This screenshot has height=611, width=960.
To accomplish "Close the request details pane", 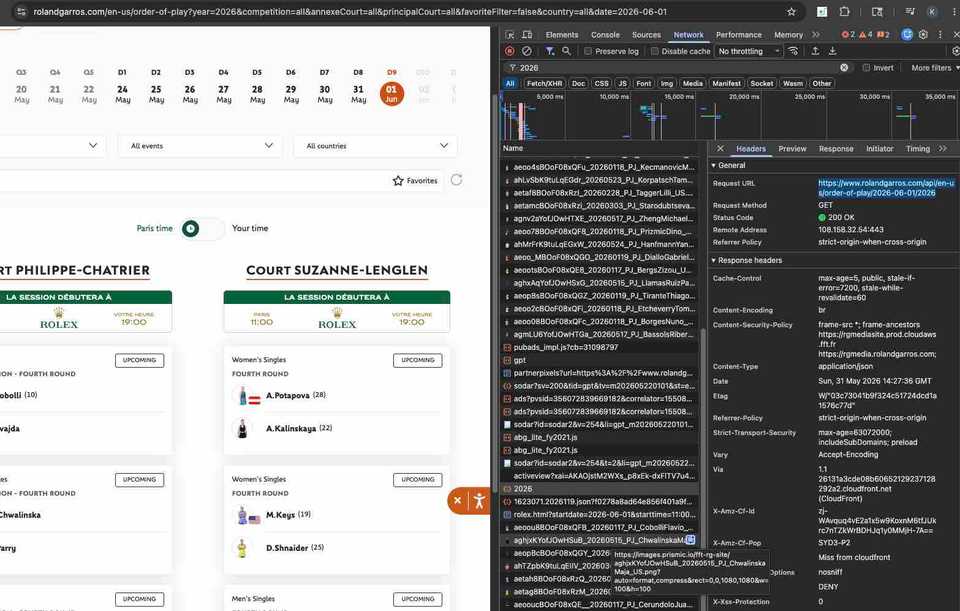I will [720, 149].
